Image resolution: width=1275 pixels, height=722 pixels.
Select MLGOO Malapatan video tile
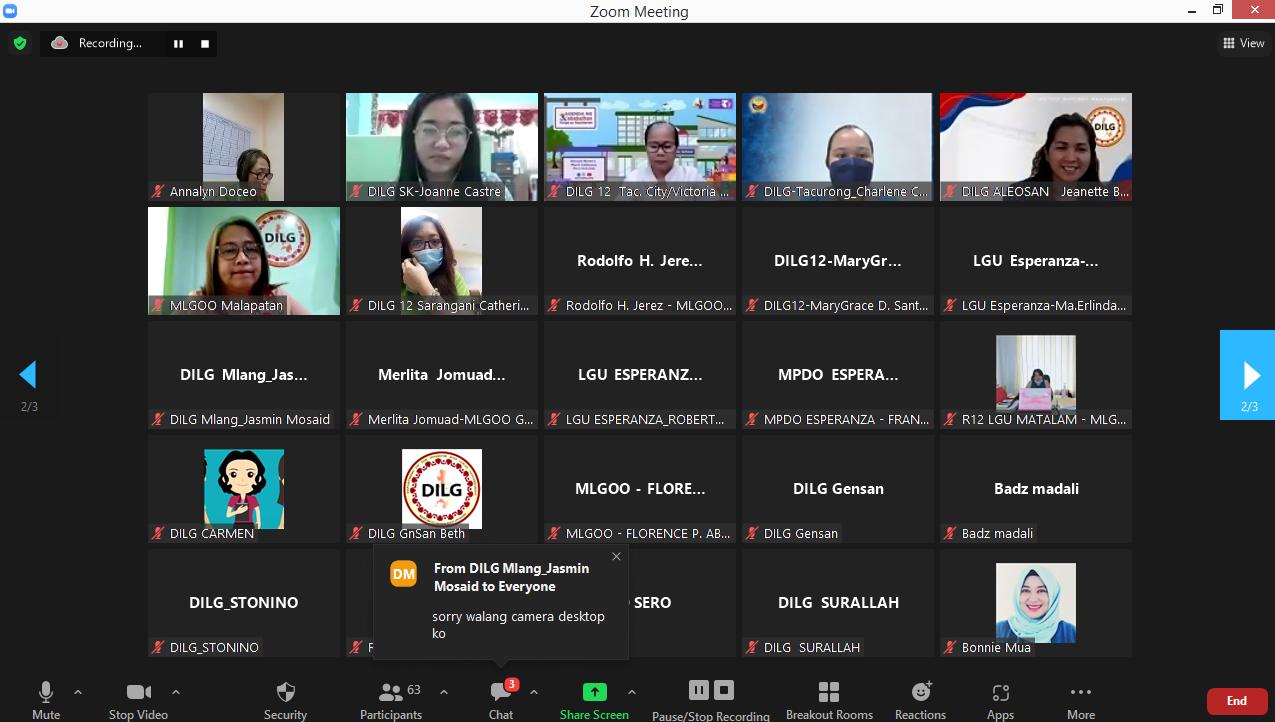(244, 261)
